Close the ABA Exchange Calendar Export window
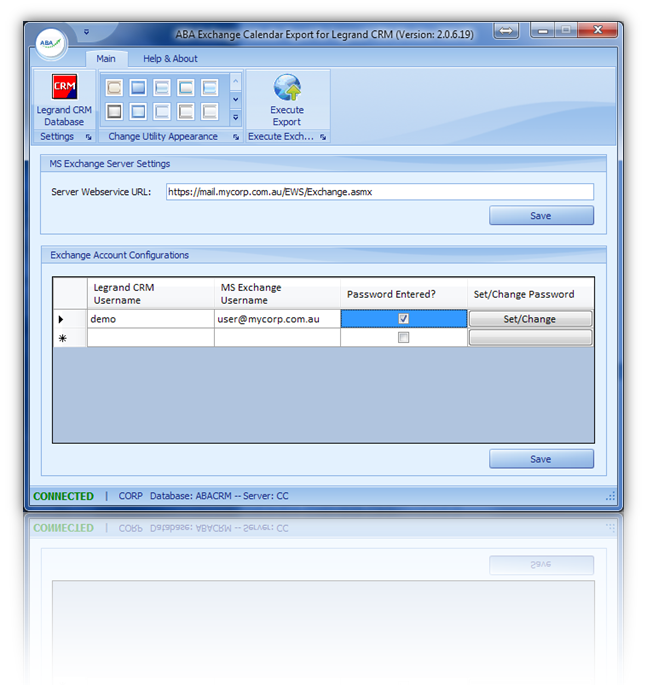This screenshot has width=646, height=685. pyautogui.click(x=598, y=30)
